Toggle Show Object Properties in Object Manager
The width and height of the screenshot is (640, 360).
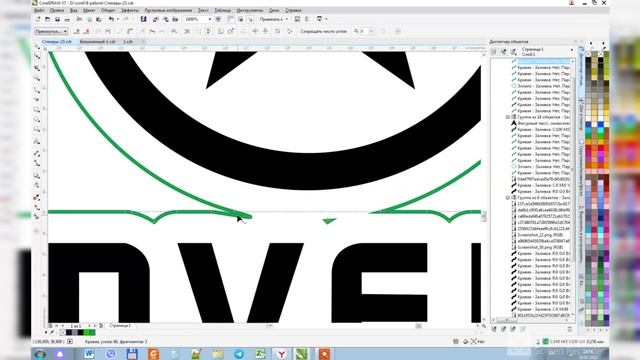pyautogui.click(x=494, y=51)
